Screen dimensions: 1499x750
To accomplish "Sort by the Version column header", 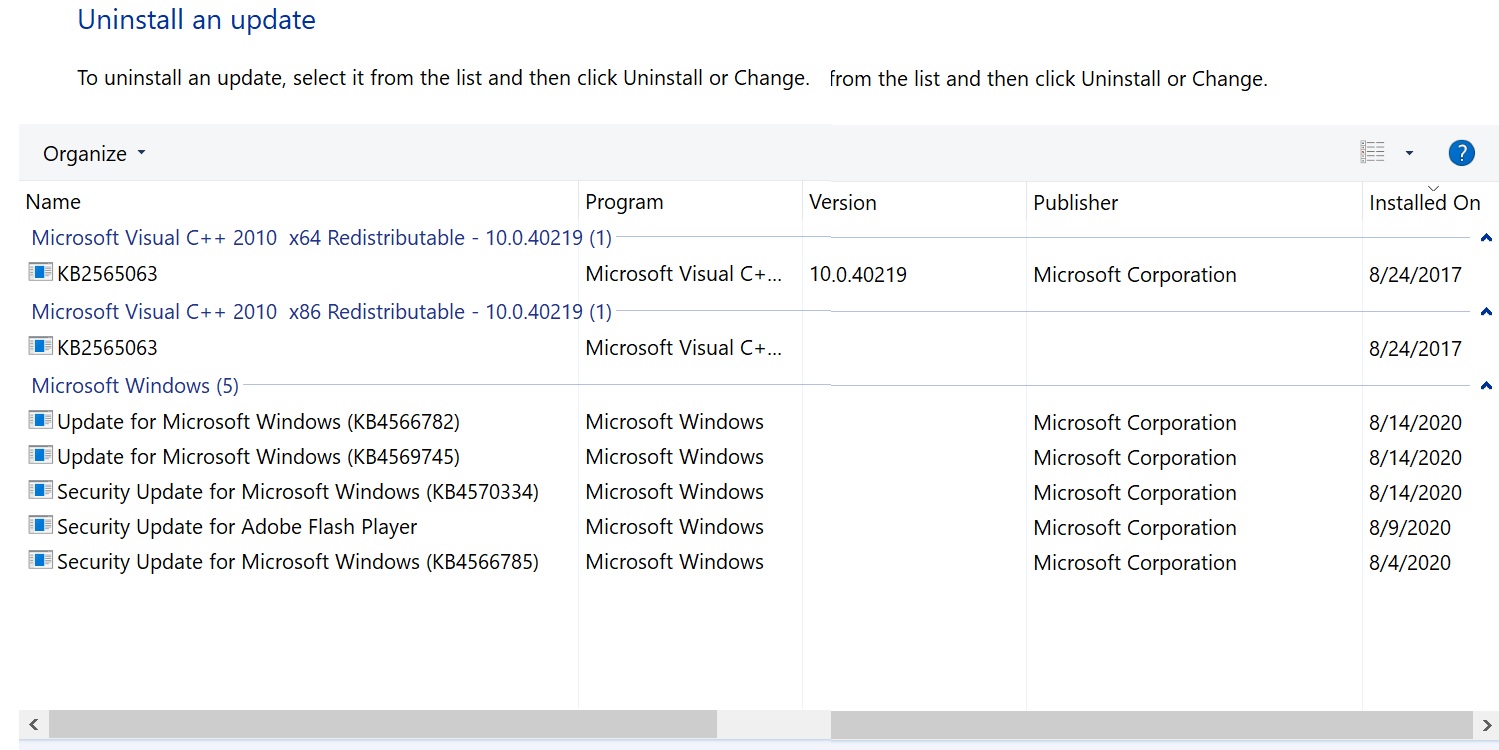I will pyautogui.click(x=842, y=202).
